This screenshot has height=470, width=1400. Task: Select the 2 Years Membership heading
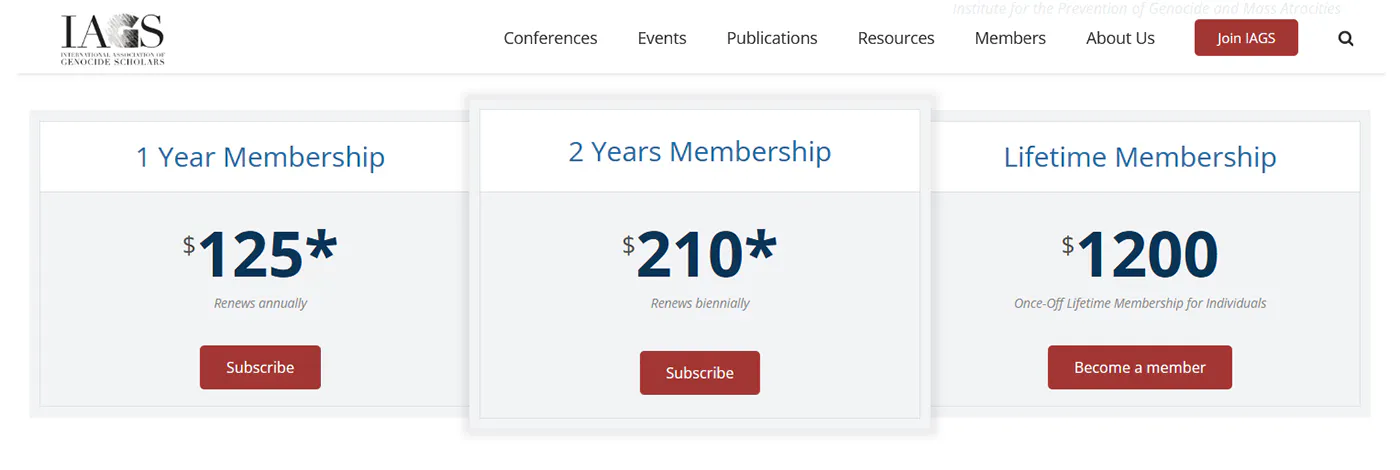tap(700, 151)
